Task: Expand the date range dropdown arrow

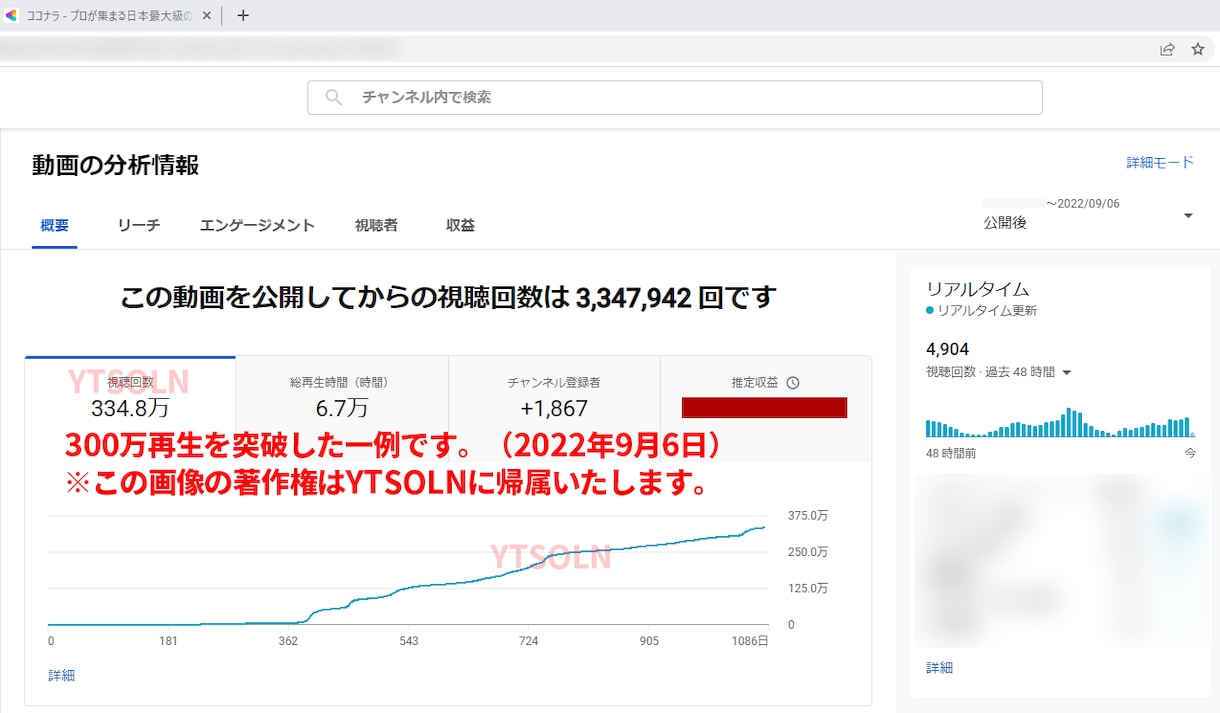Action: coord(1188,216)
